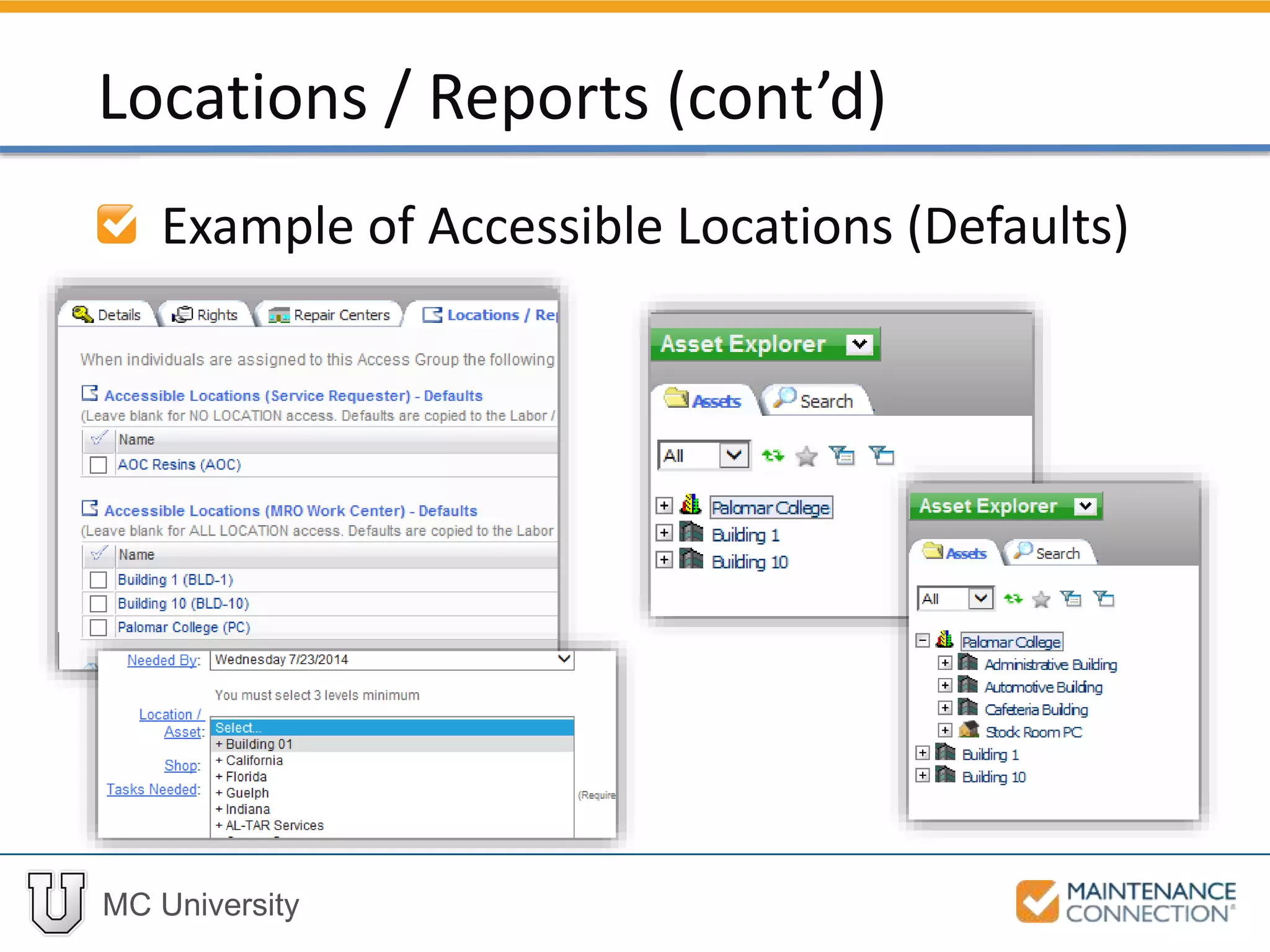Screen dimensions: 1270x952
Task: Click expand-tree icon in back Asset Explorer toolbar
Action: coord(842,456)
